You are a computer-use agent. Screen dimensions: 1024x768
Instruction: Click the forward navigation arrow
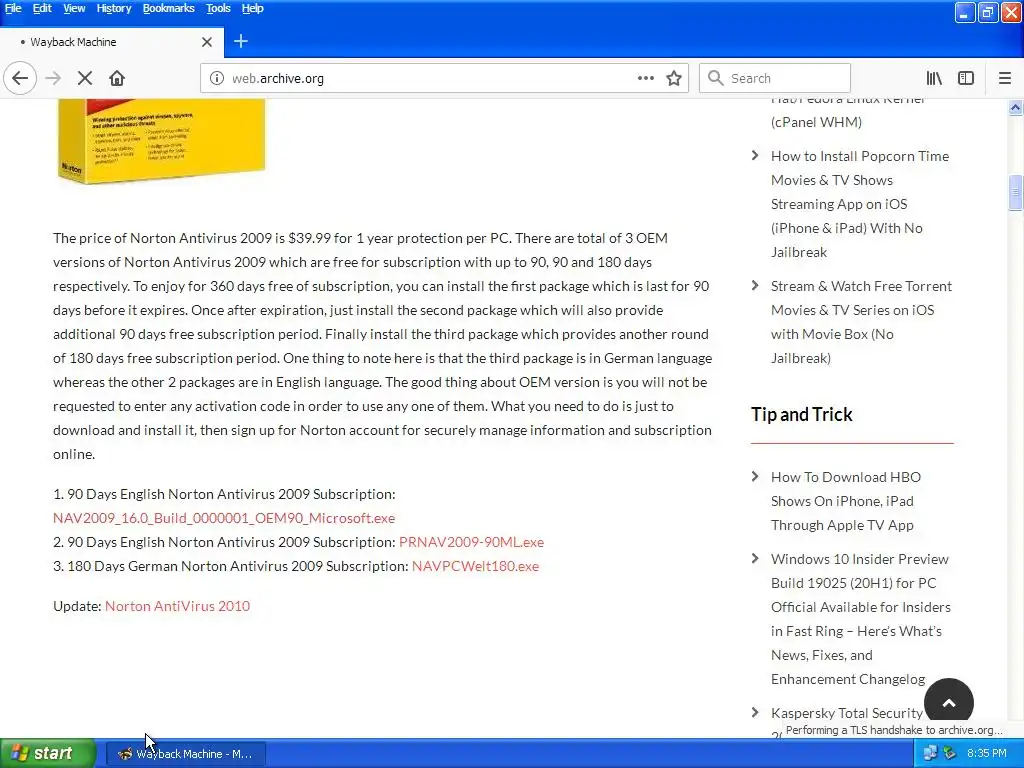click(x=53, y=78)
